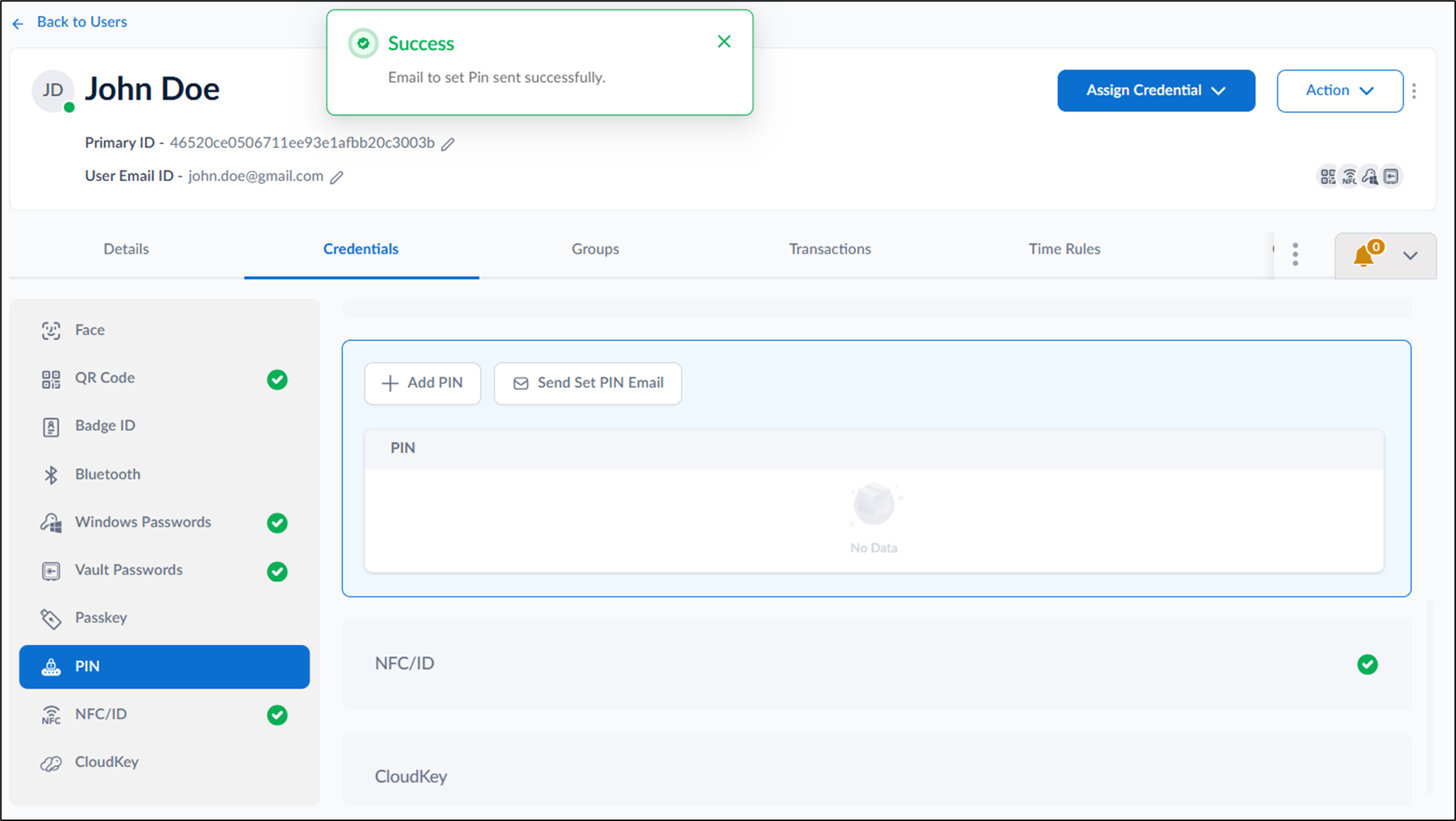Click the green check beside Windows Passwords
Image resolution: width=1456 pixels, height=821 pixels.
277,523
